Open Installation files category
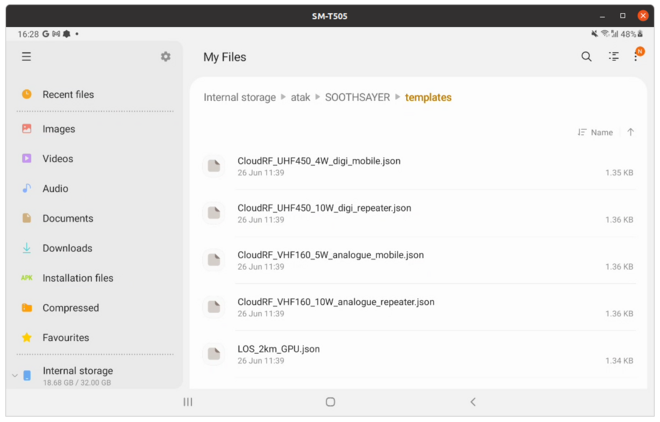The width and height of the screenshot is (660, 422). point(95,278)
